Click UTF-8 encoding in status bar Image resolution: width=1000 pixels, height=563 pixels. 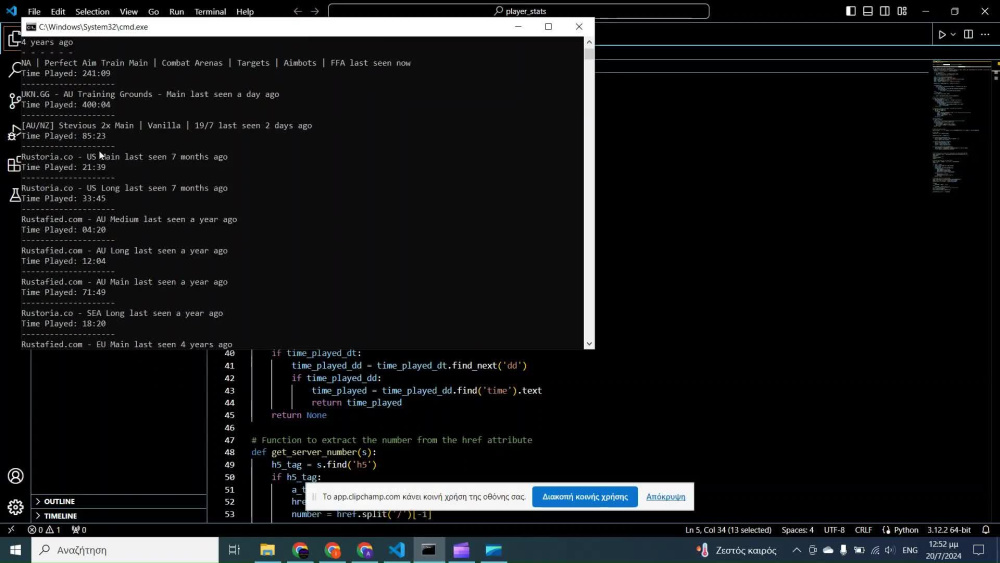click(x=834, y=530)
